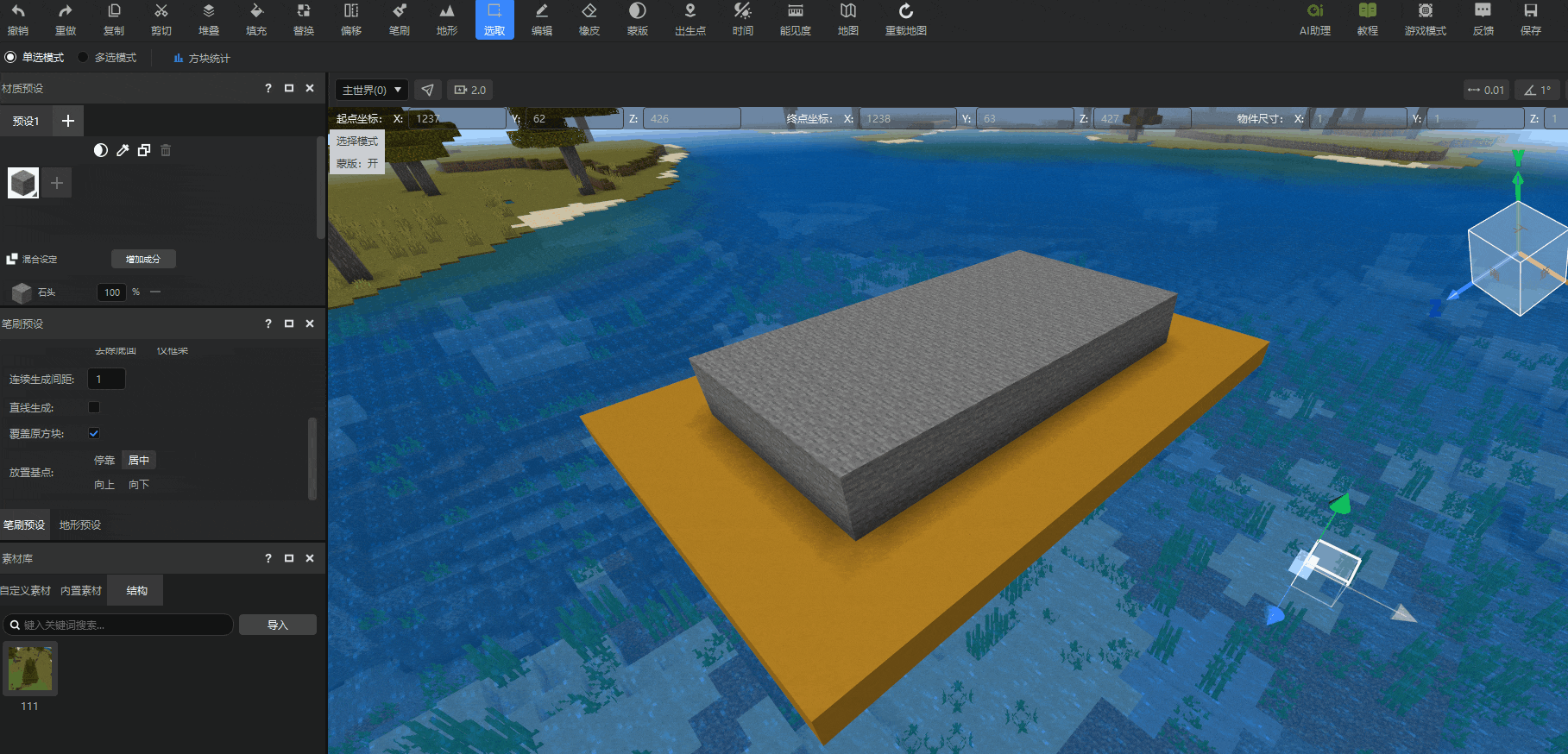Open the 自定义素材 tab
Screen dimensions: 1568x754
pyautogui.click(x=26, y=591)
